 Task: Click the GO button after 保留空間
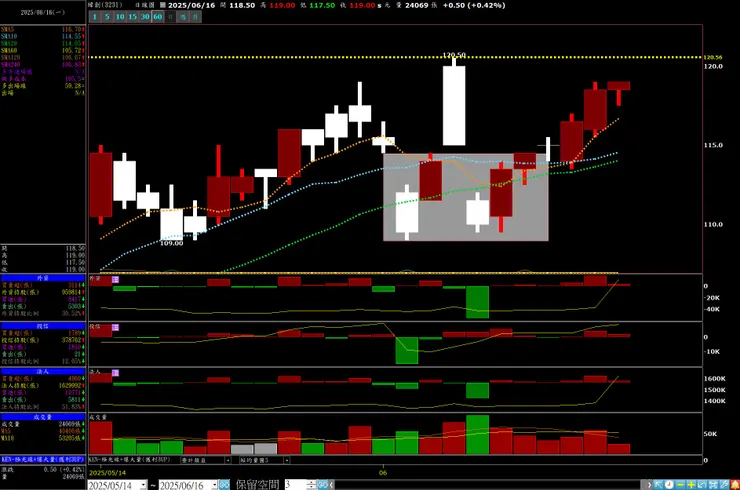322,485
